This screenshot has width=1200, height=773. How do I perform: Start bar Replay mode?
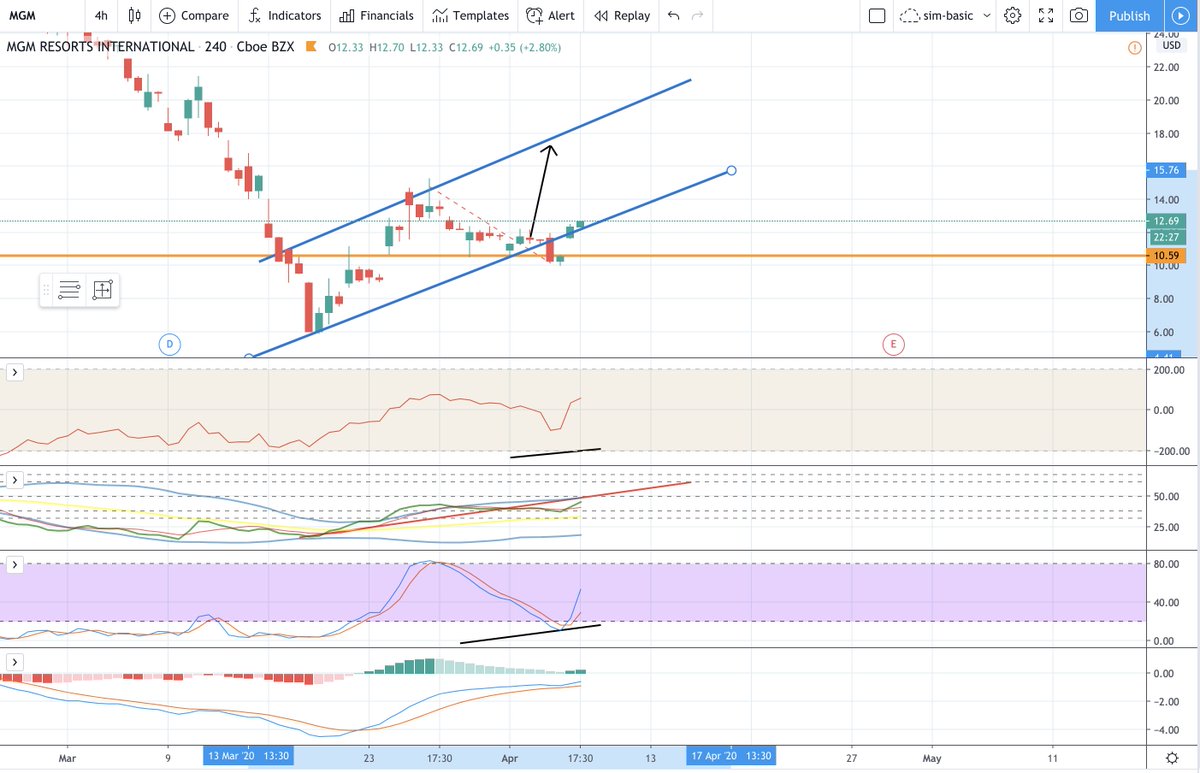click(622, 16)
